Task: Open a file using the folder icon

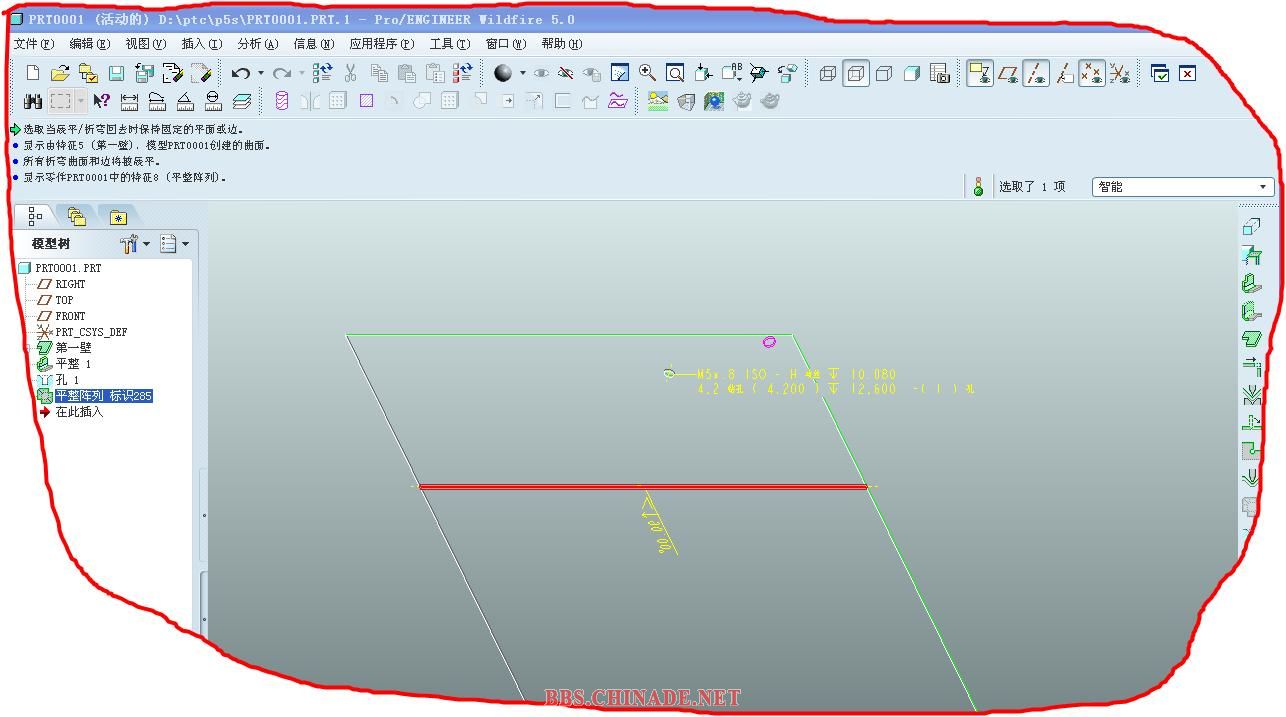Action: (x=60, y=73)
